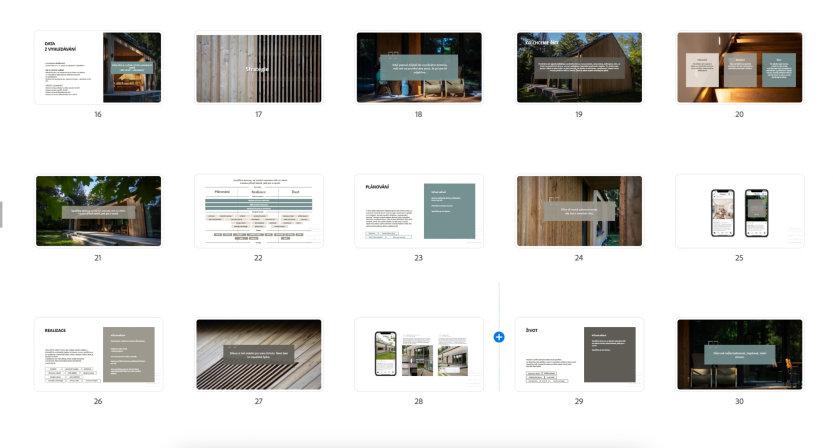Select slide 20 with three text cards
Screen dimensions: 833x448
click(x=740, y=67)
